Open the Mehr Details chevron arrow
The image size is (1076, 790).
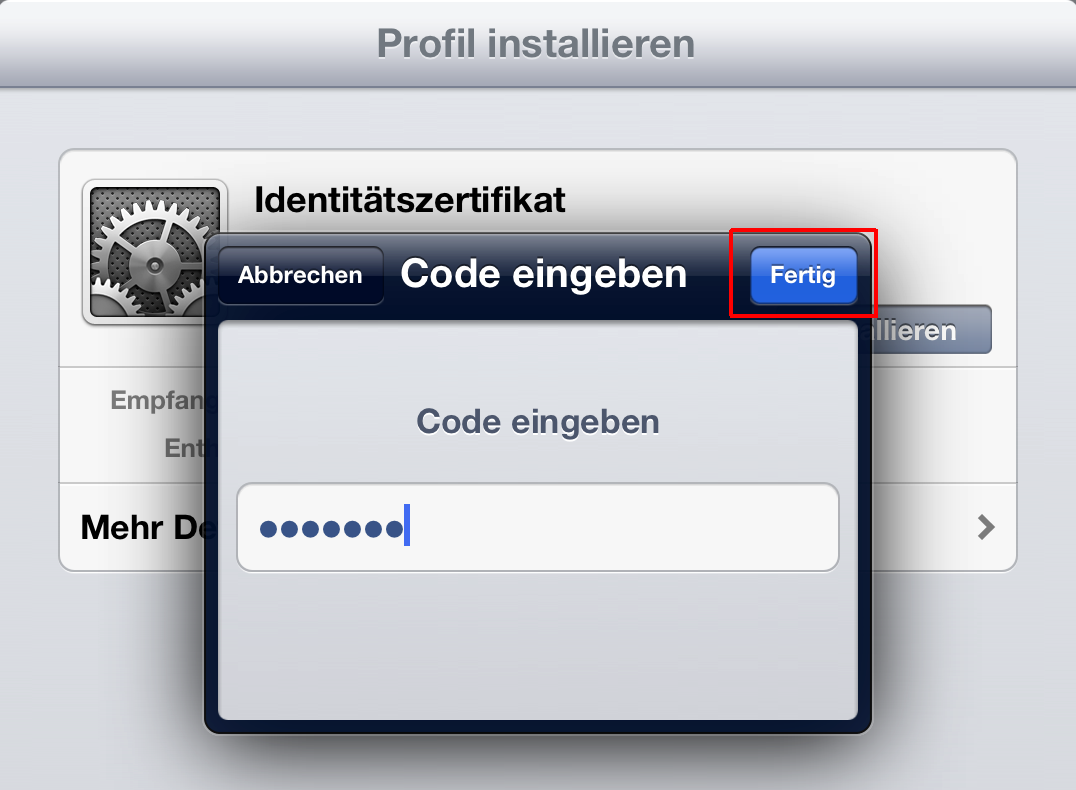tap(985, 527)
